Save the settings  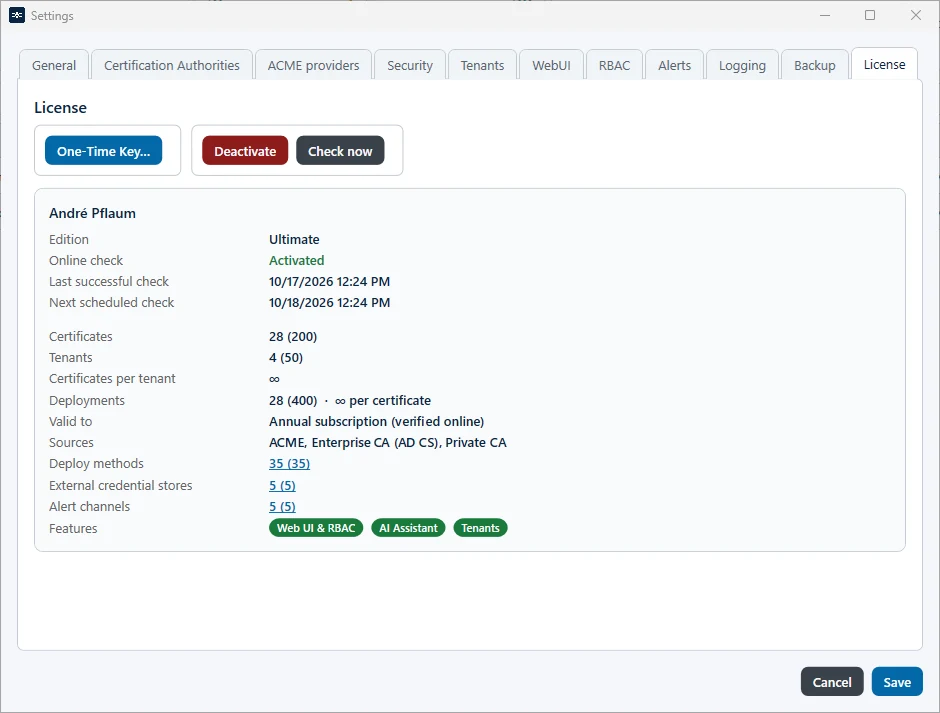tap(897, 682)
